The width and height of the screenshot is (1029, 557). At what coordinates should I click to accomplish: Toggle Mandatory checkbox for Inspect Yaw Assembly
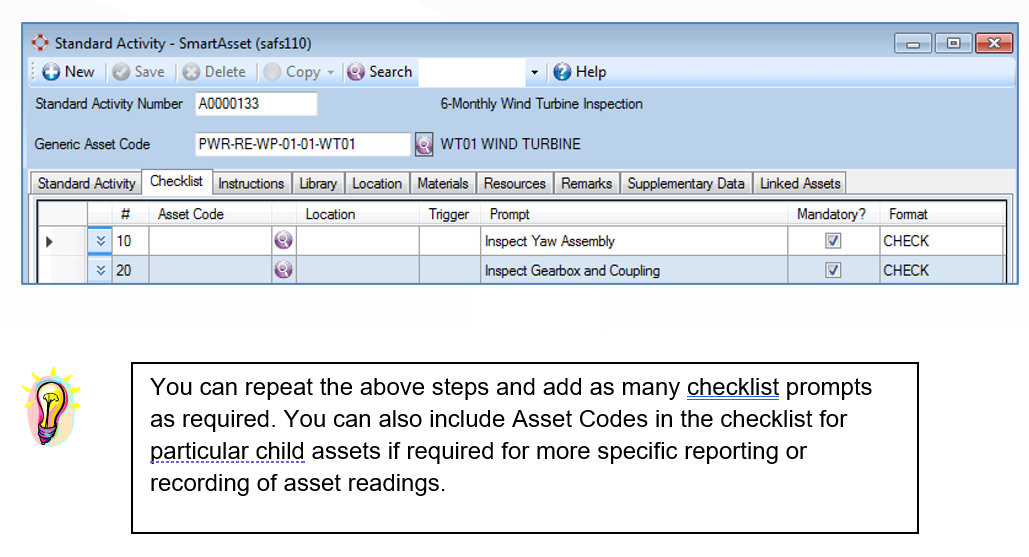point(833,241)
